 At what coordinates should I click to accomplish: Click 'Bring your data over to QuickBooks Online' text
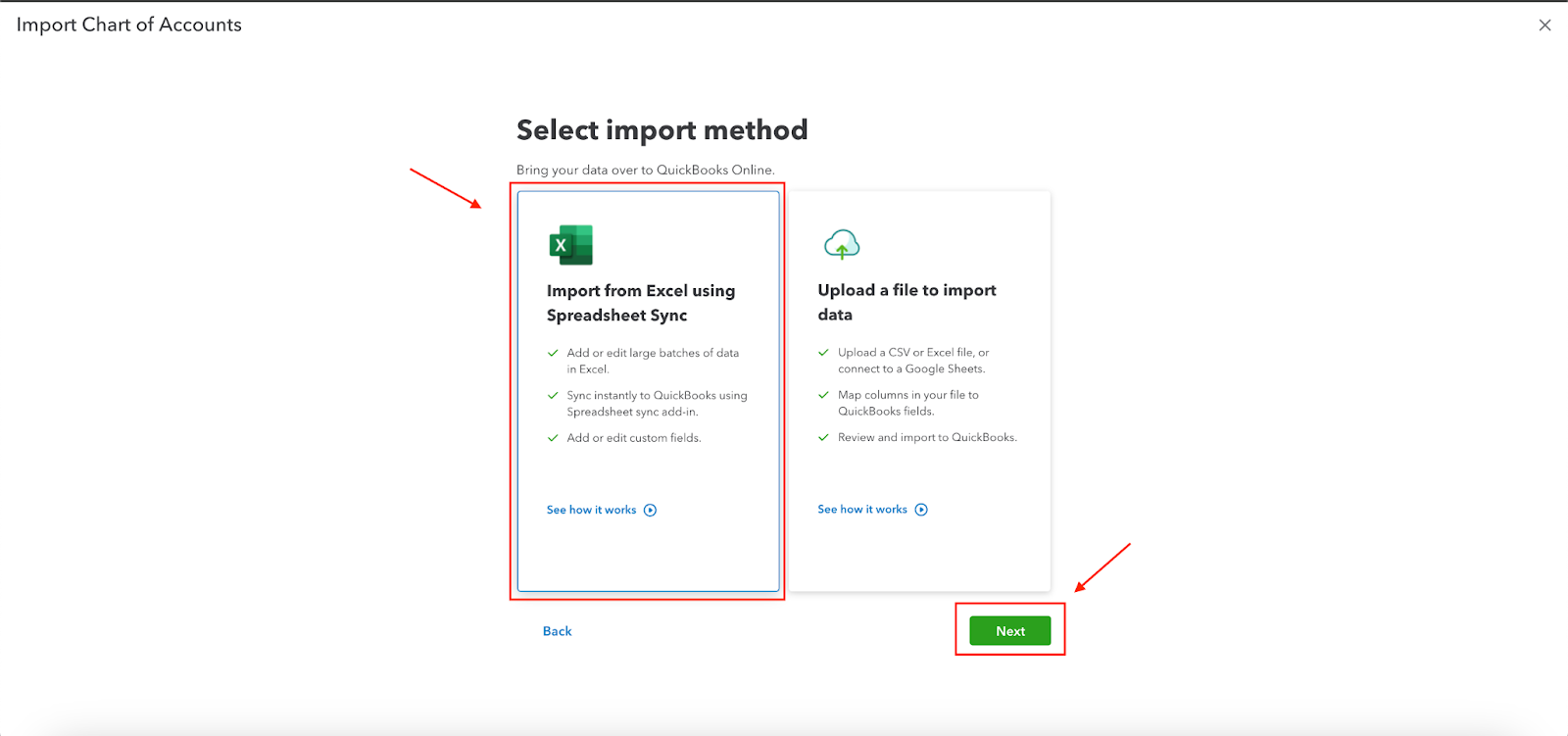(646, 170)
